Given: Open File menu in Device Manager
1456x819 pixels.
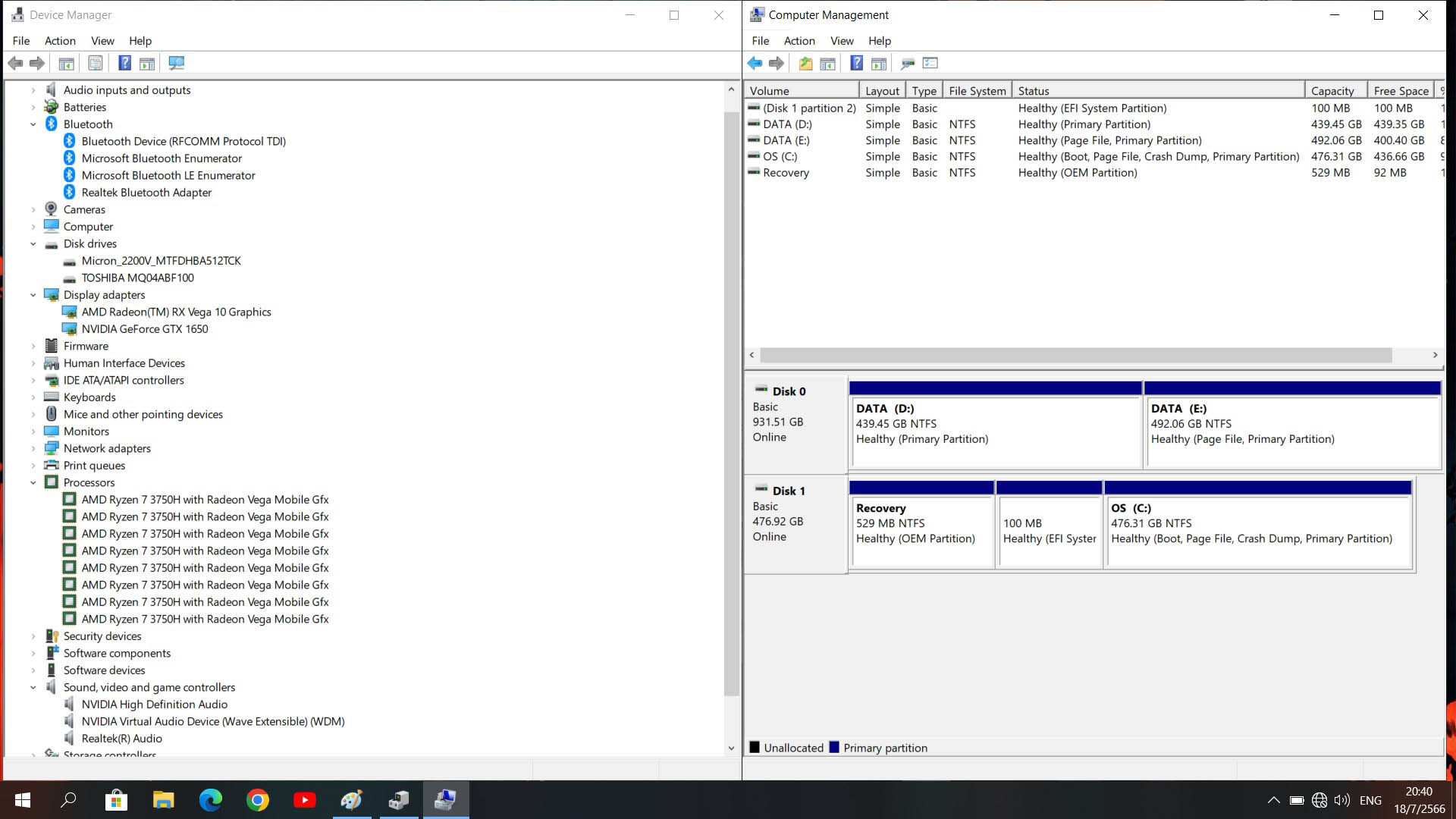Looking at the screenshot, I should pos(21,41).
